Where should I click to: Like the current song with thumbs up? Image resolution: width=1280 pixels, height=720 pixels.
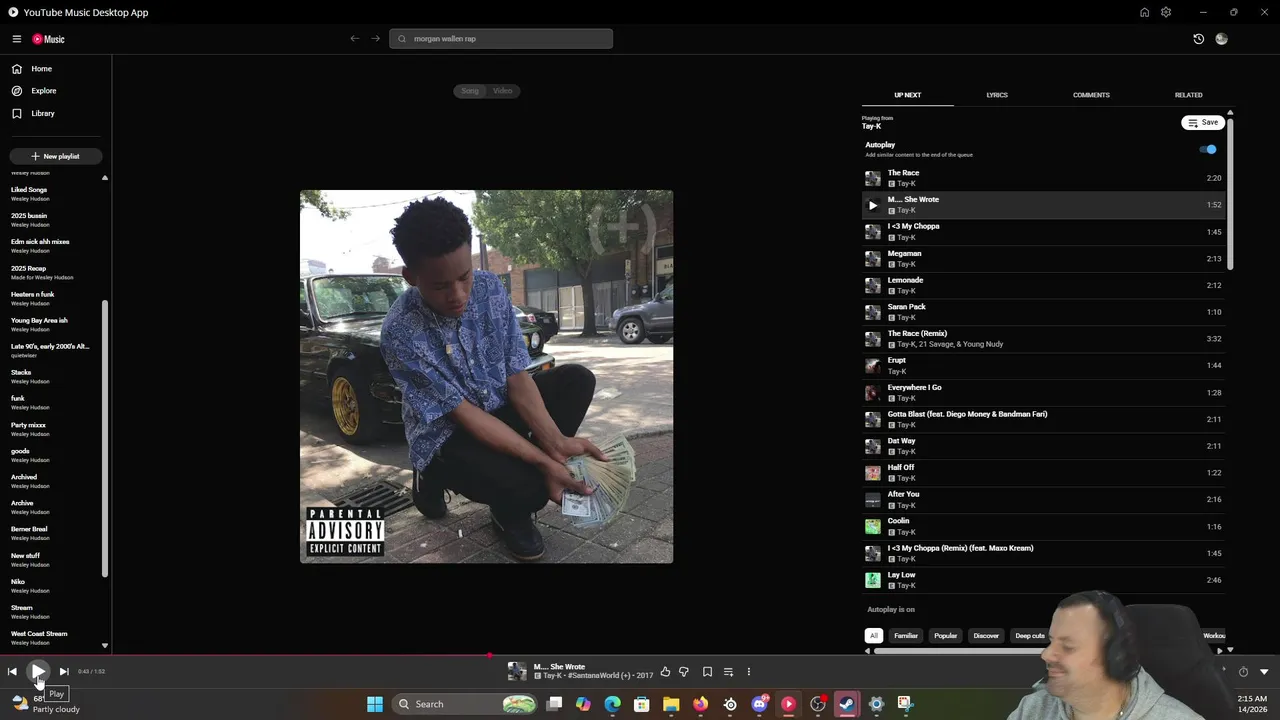[x=665, y=672]
